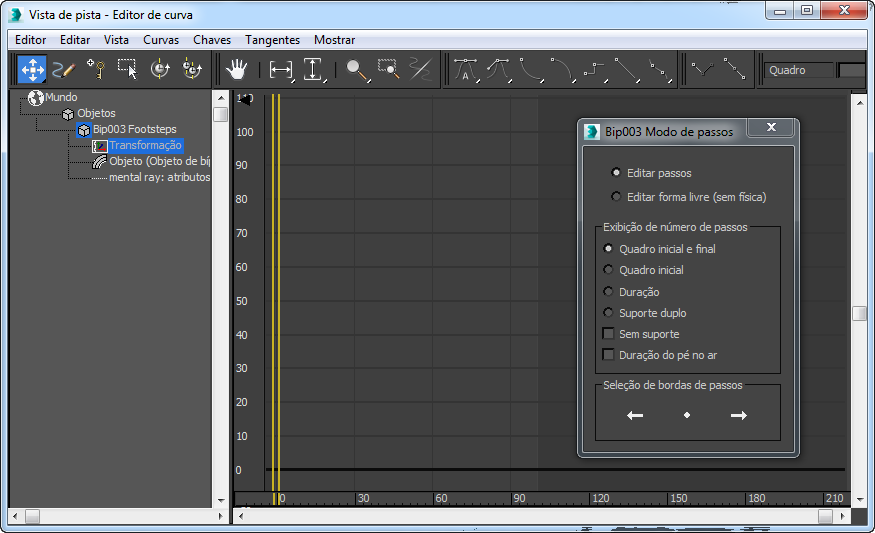Set tangents to Auto
Viewport: 875px width, 533px height.
pos(466,70)
